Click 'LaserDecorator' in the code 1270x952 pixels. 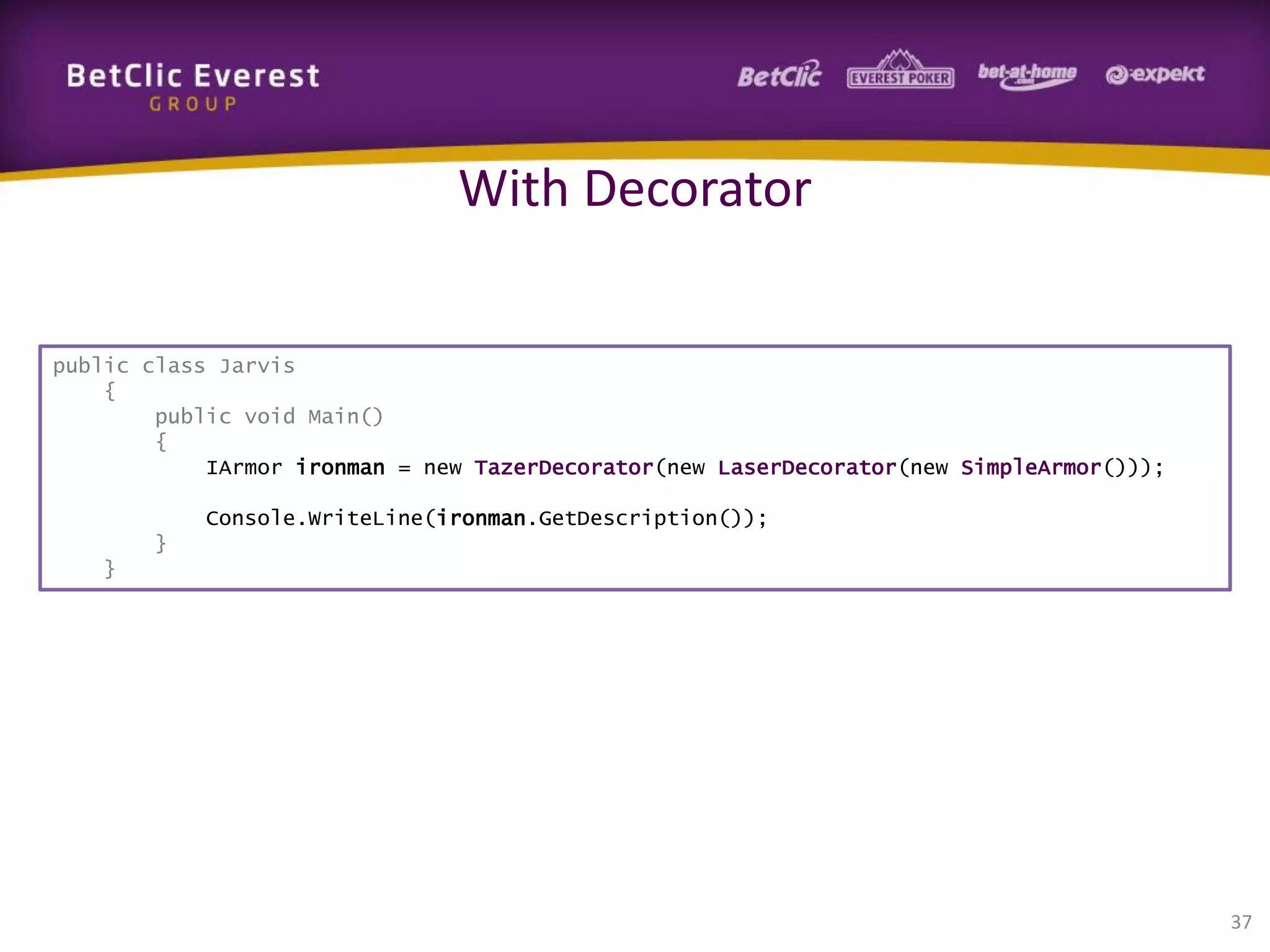pyautogui.click(x=807, y=467)
